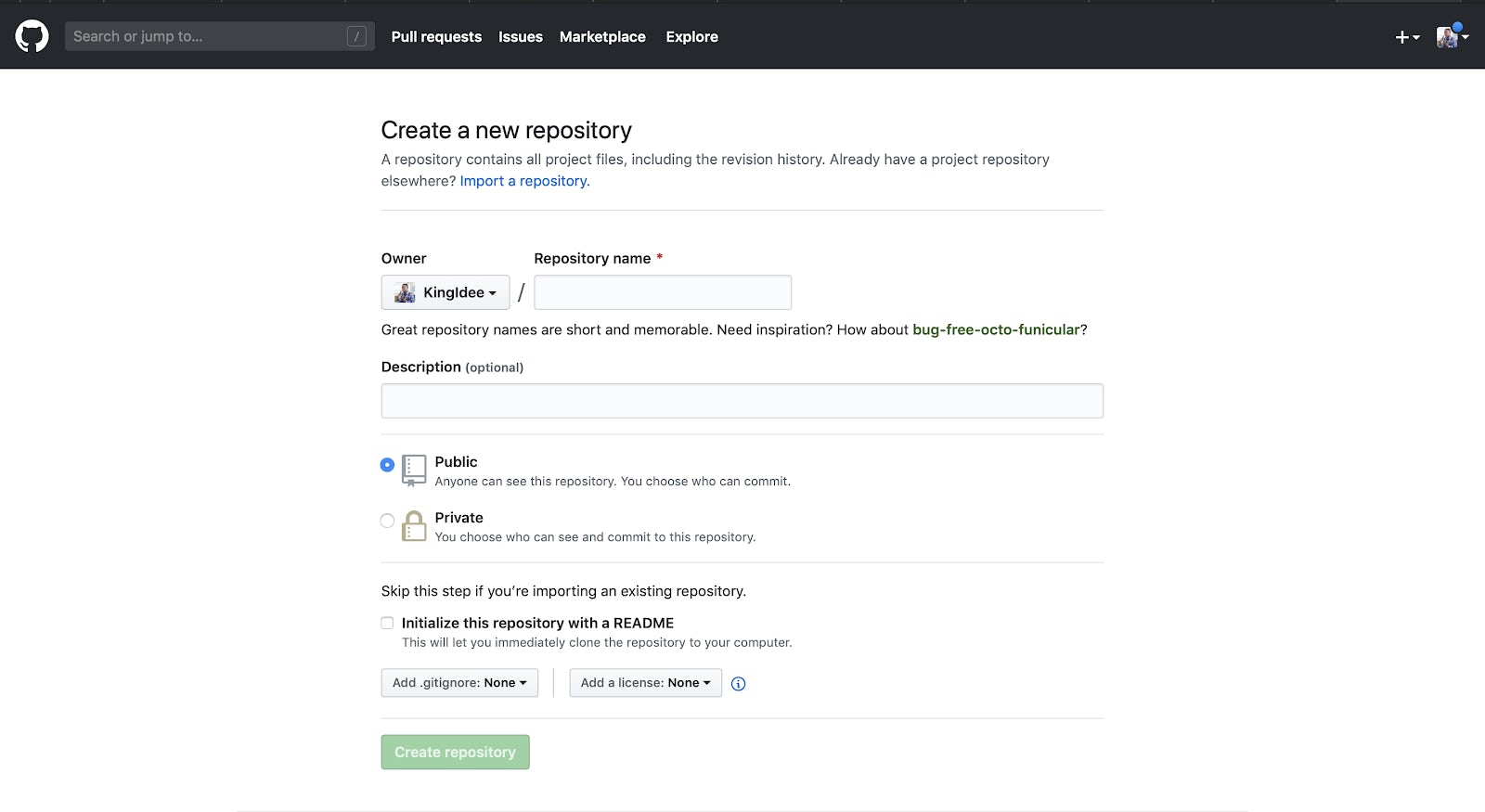Focus the Repository name input field

coord(663,292)
